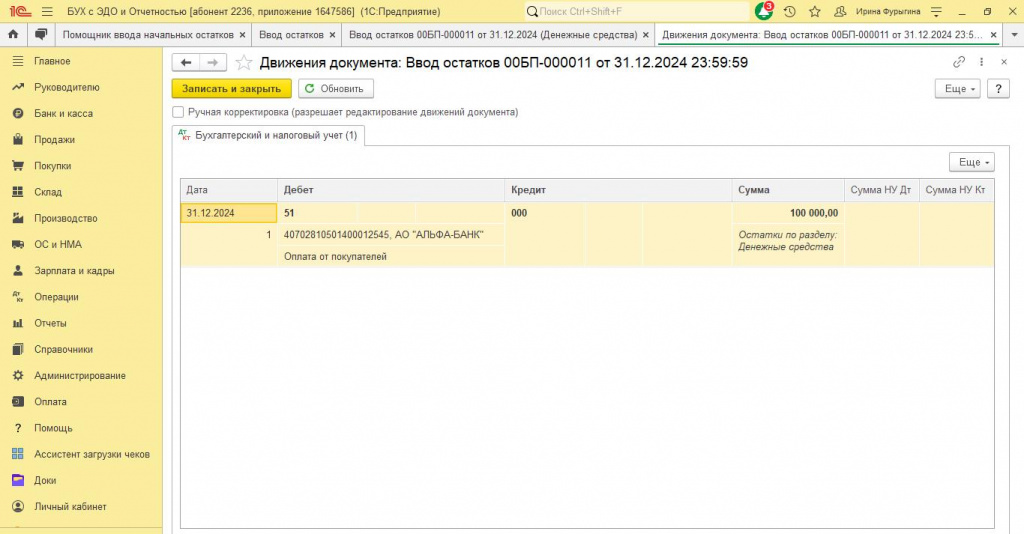Viewport: 1024px width, 534px height.
Task: Open Оплата section in sidebar
Action: pyautogui.click(x=50, y=401)
